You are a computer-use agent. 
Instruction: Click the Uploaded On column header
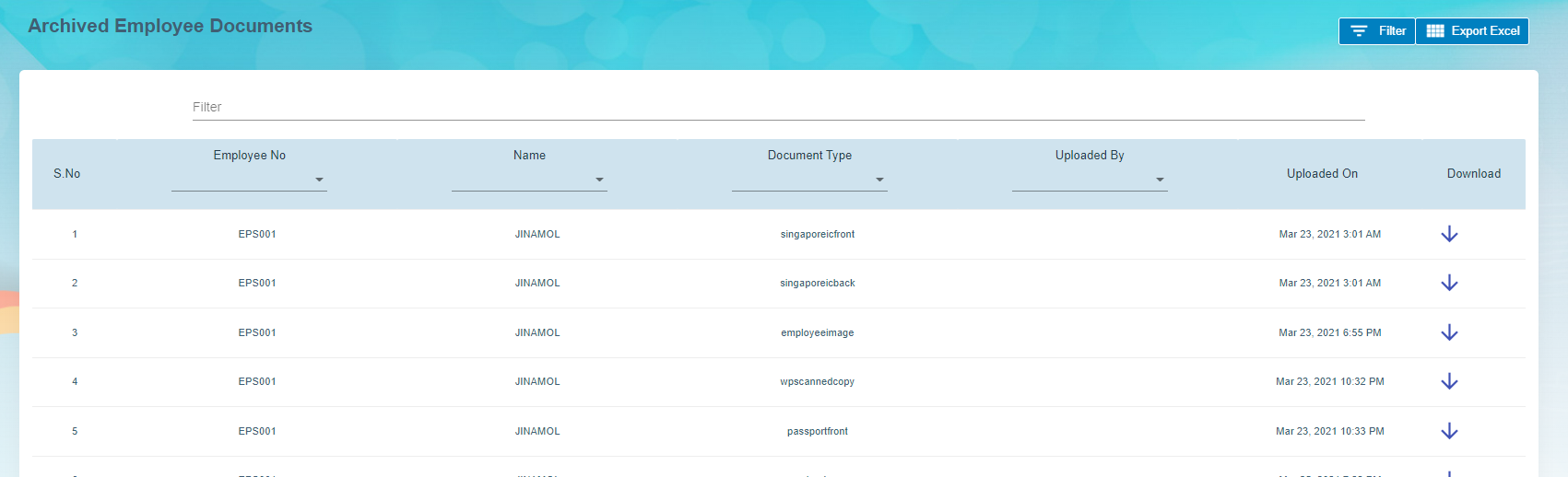1322,174
